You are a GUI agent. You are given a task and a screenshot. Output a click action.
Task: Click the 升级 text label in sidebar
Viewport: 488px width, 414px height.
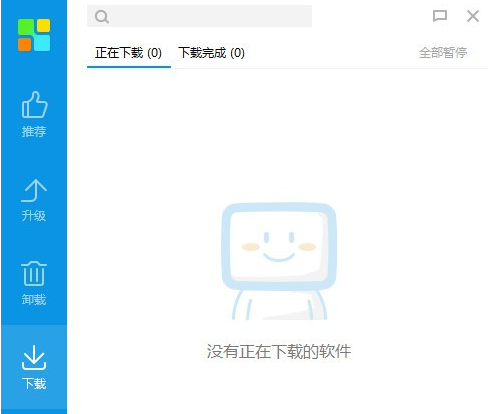(34, 216)
